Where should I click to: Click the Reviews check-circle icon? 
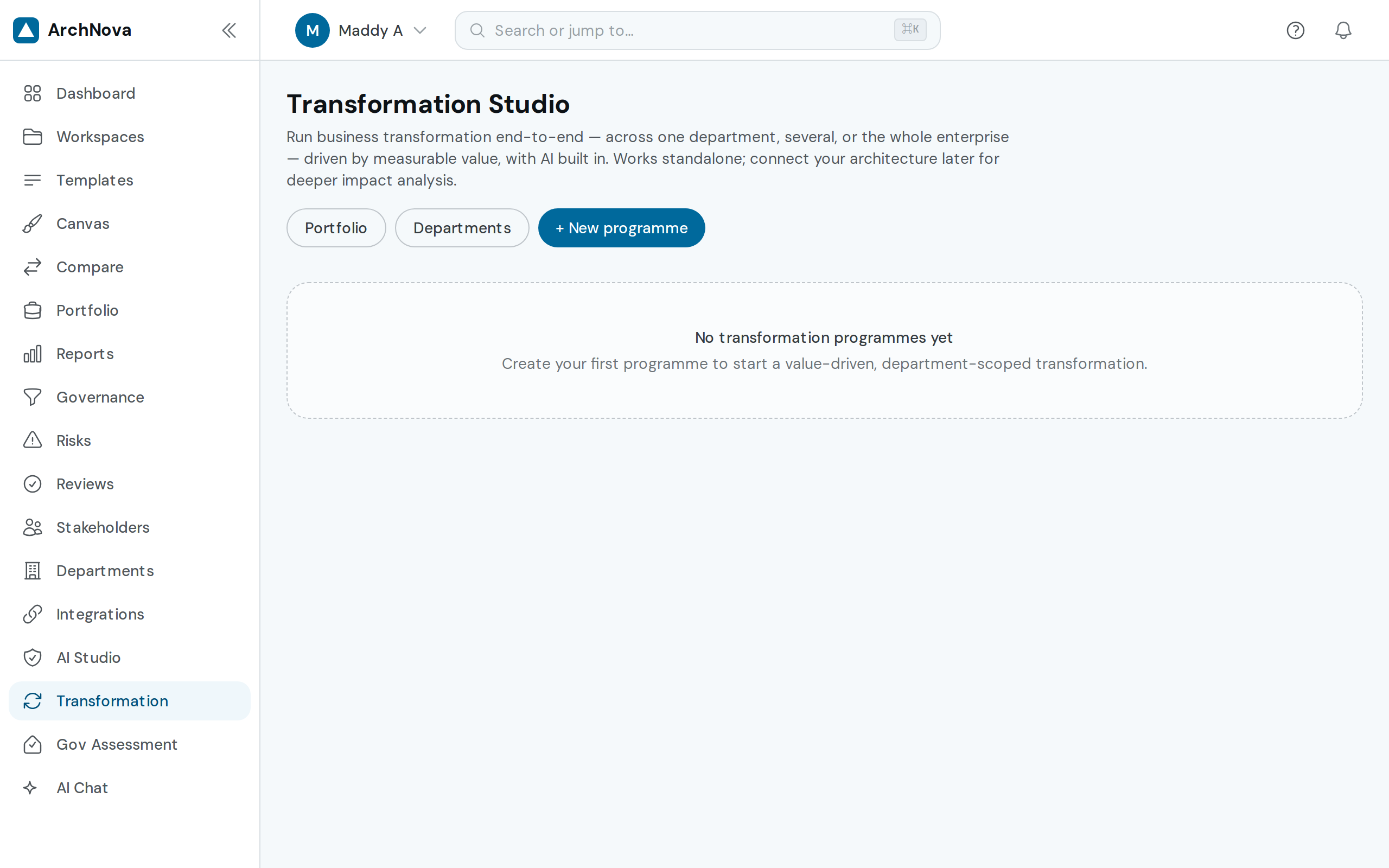(x=33, y=484)
